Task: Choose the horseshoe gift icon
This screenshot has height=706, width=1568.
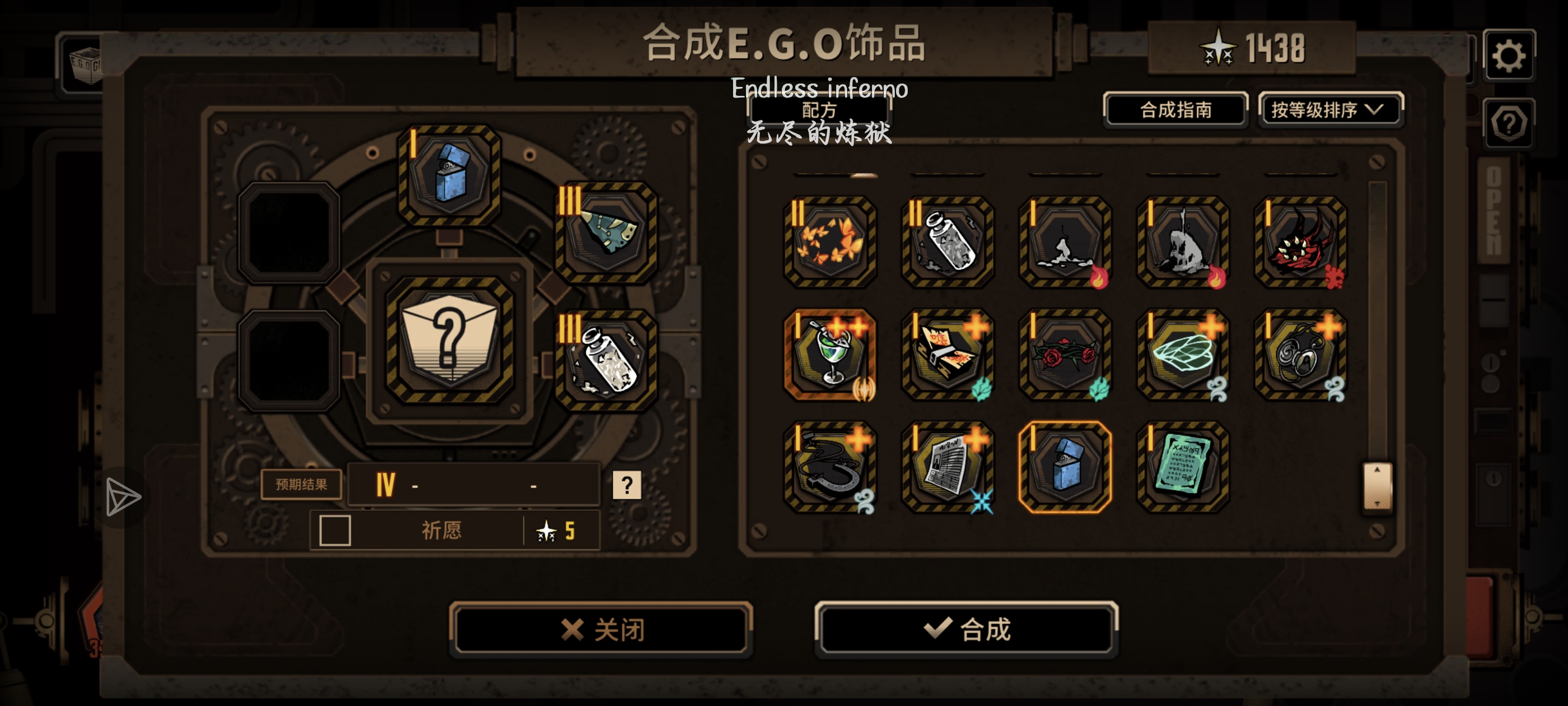Action: point(830,467)
